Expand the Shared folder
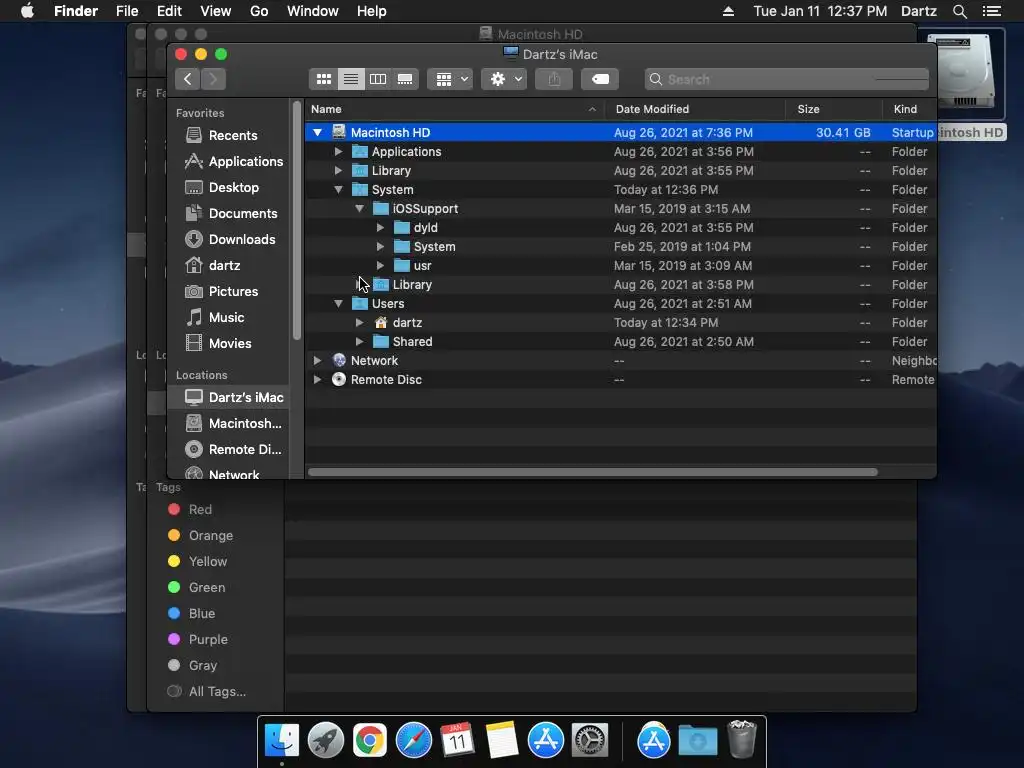The image size is (1024, 768). coord(359,342)
